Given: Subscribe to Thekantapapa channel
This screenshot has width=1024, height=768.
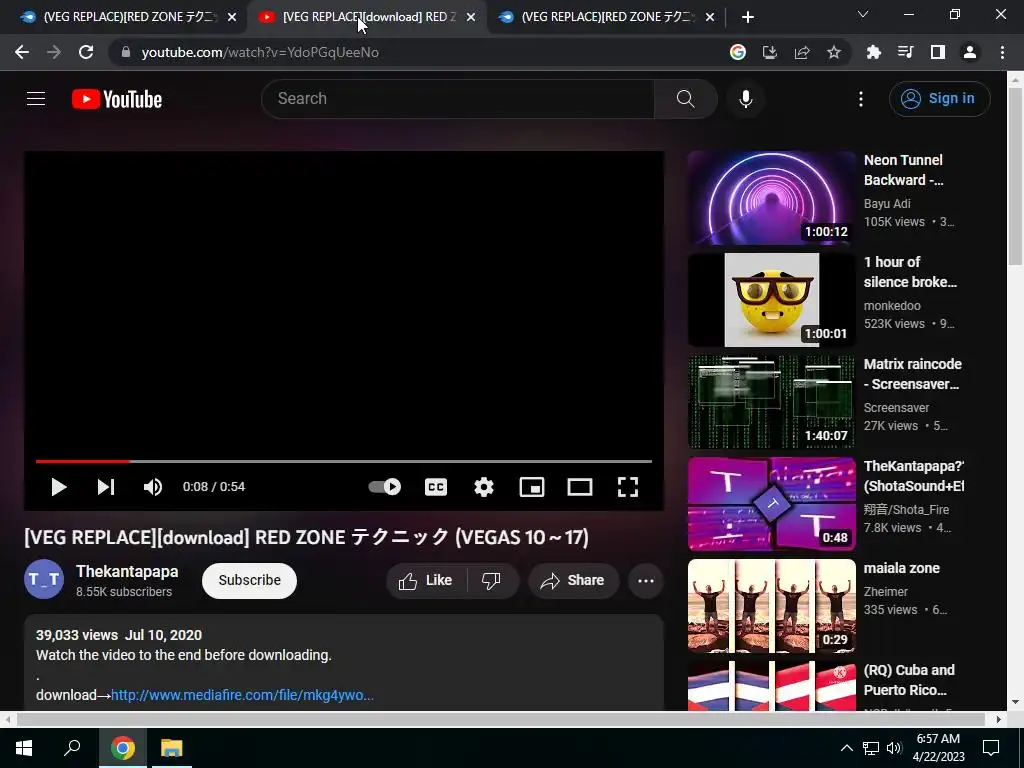Looking at the screenshot, I should click(x=249, y=581).
